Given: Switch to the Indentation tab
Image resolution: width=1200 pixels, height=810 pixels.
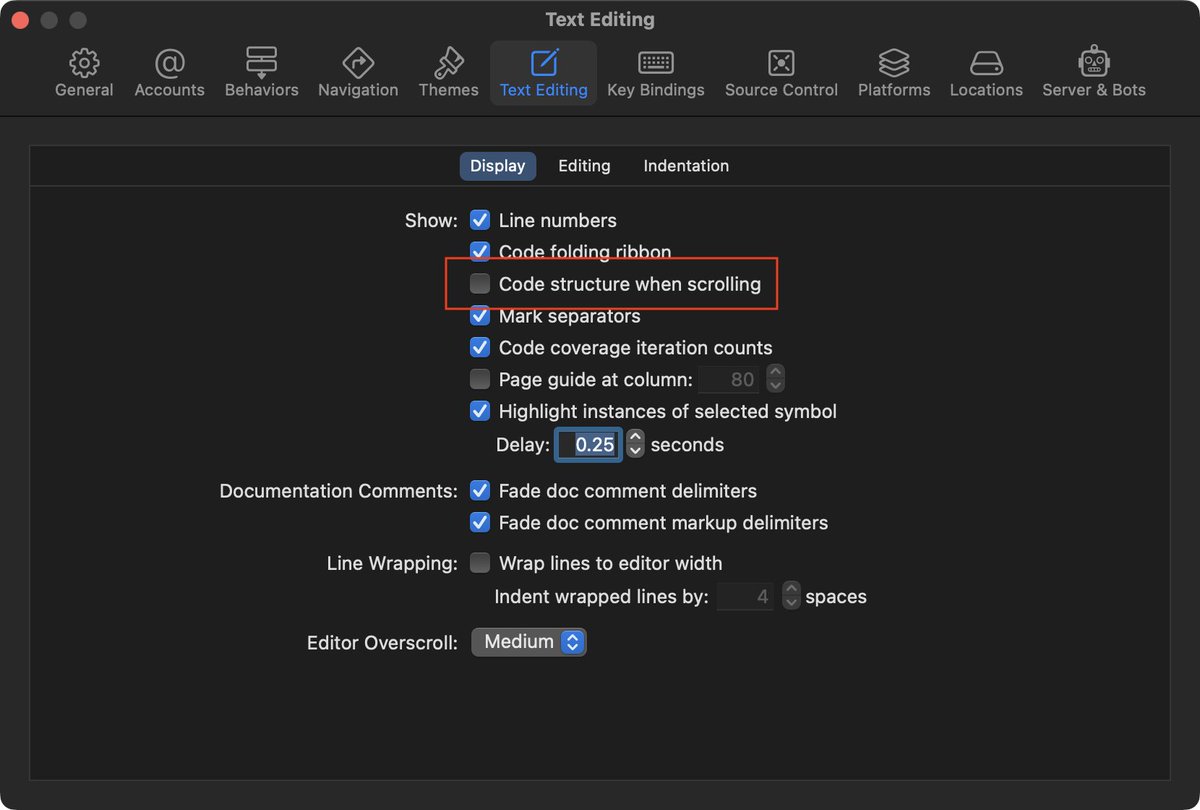Looking at the screenshot, I should pos(686,166).
